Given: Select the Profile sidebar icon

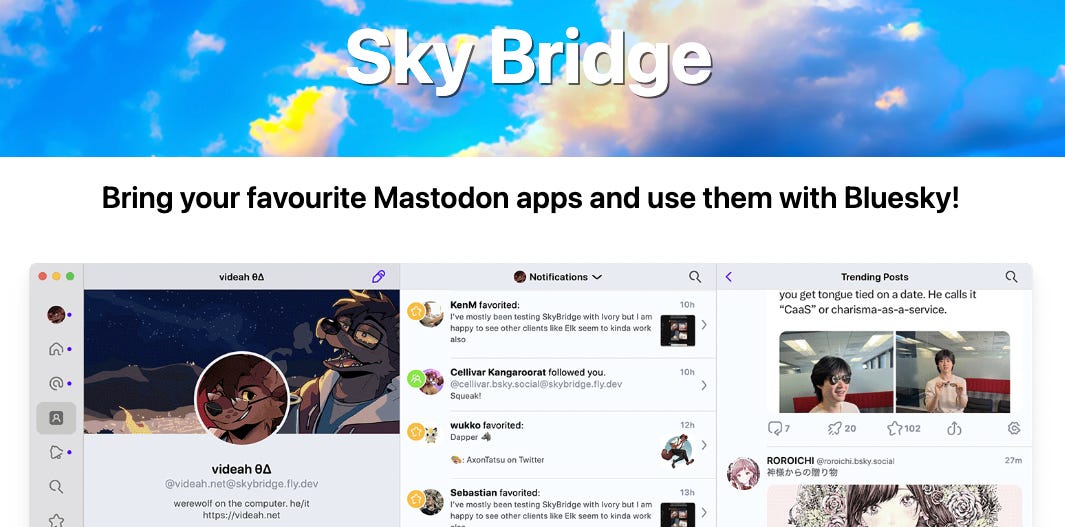Looking at the screenshot, I should pos(56,418).
